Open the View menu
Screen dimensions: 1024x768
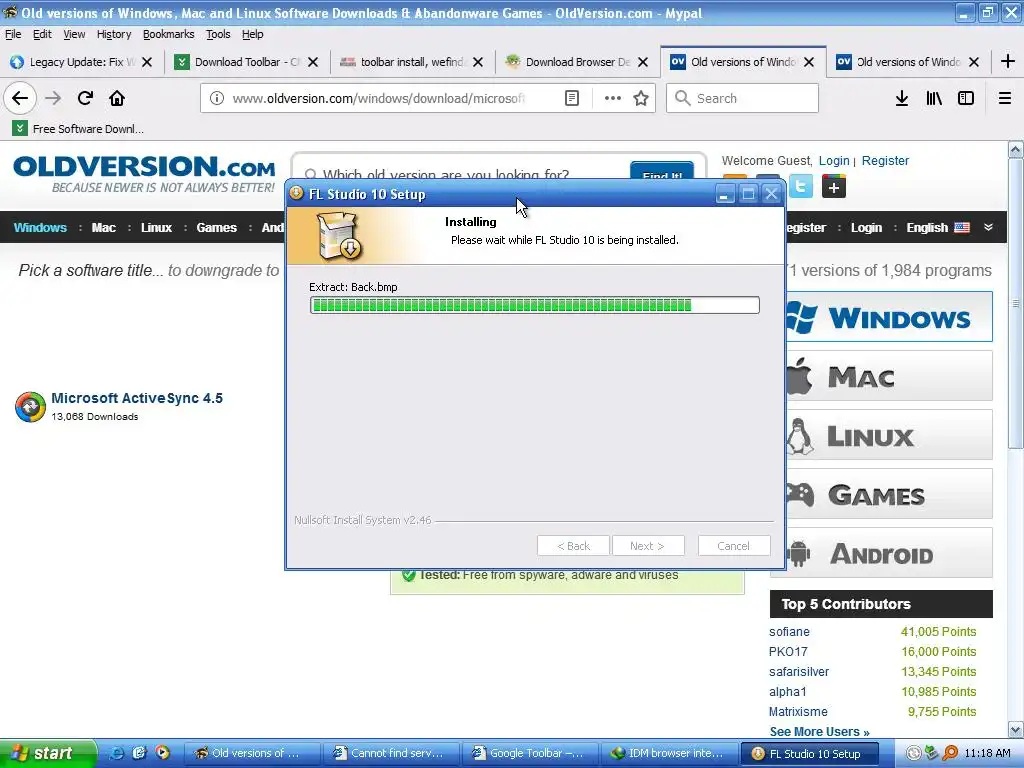click(74, 34)
